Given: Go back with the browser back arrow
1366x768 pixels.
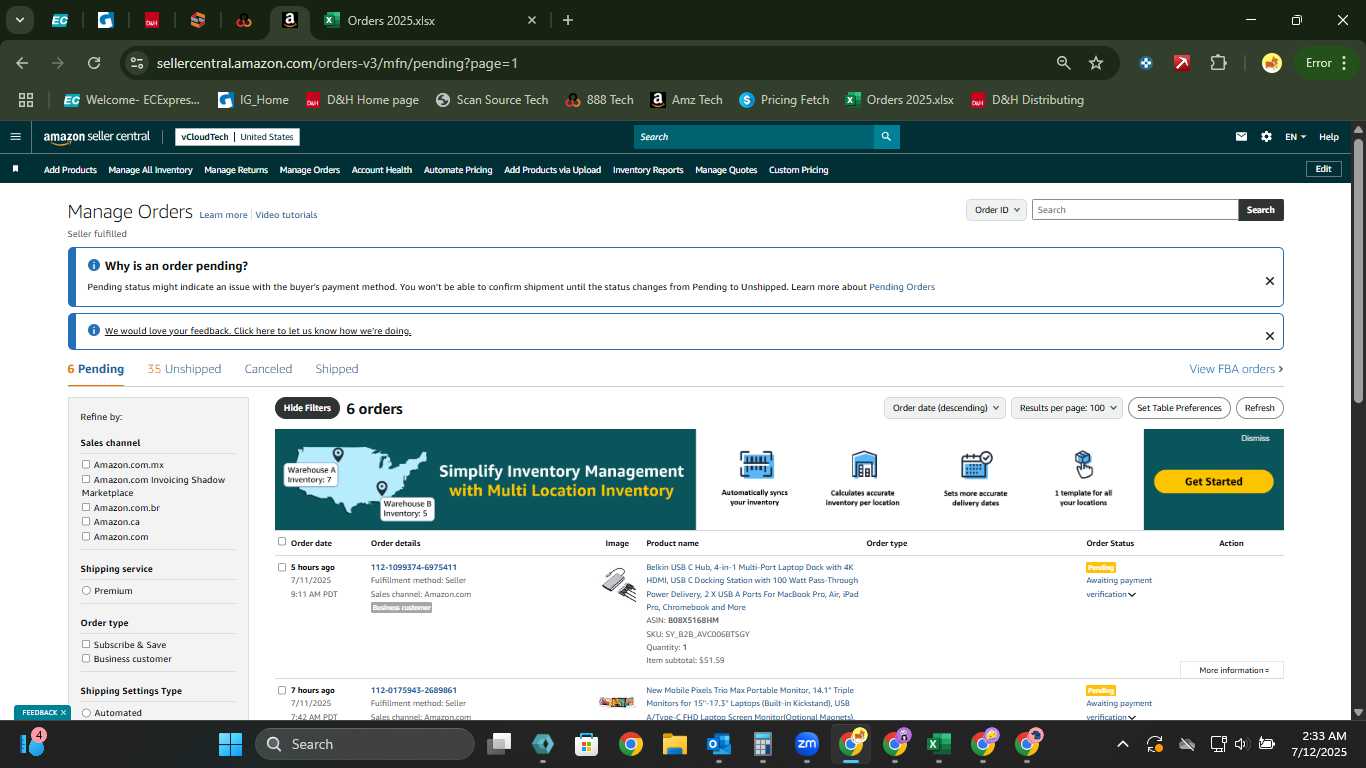Looking at the screenshot, I should click(22, 63).
